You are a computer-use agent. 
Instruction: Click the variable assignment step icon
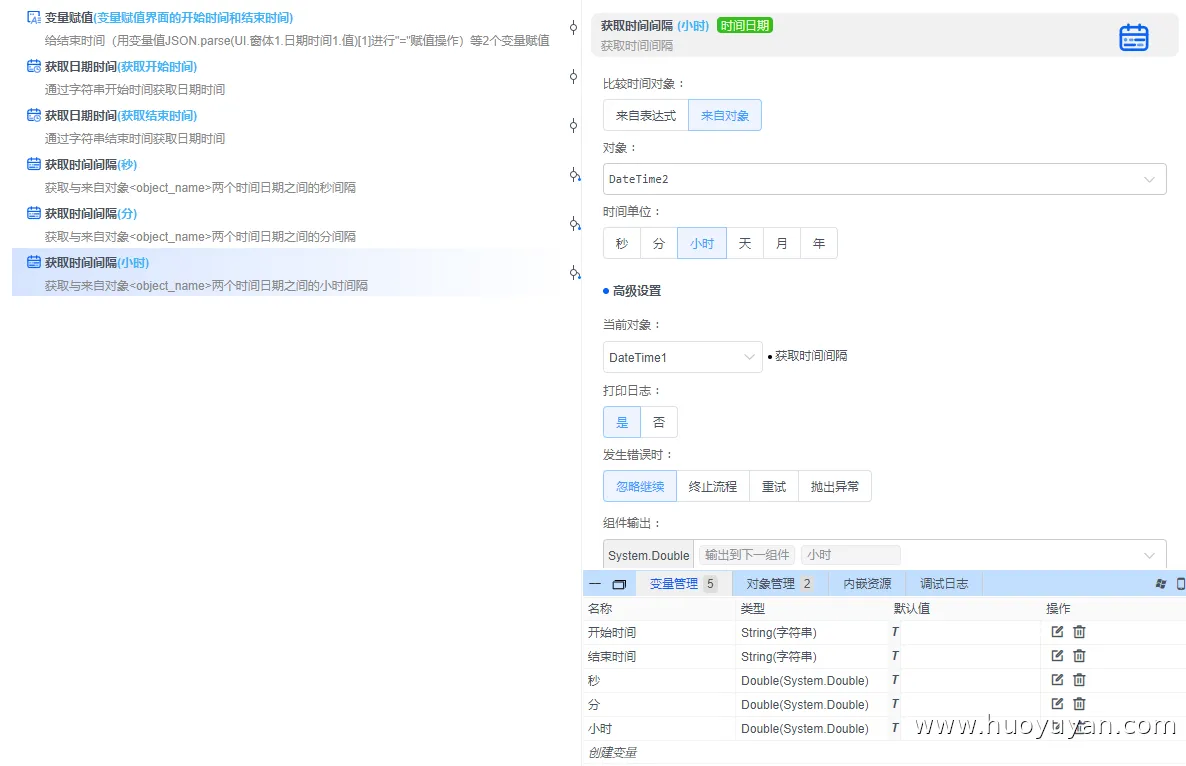tap(33, 17)
